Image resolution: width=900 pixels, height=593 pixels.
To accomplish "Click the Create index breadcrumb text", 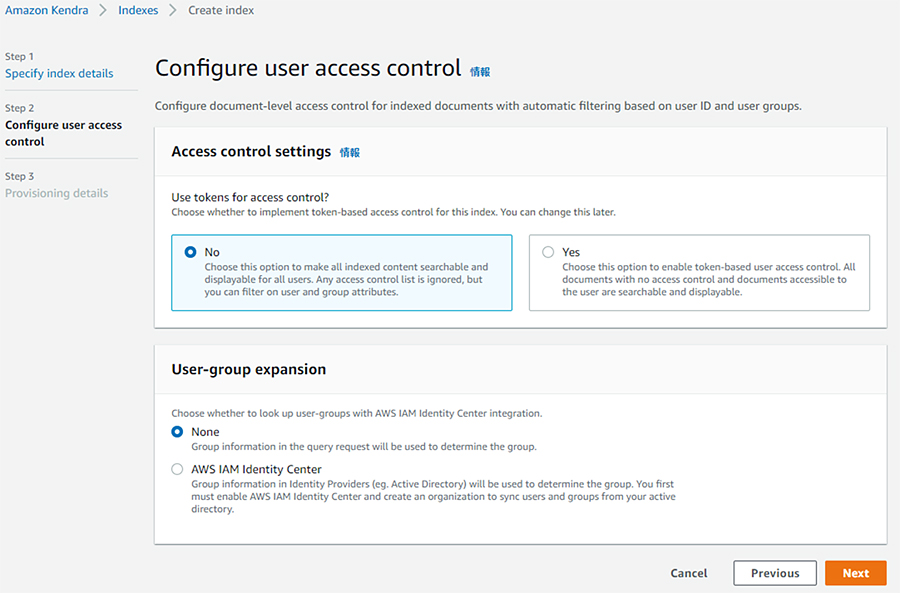I will click(221, 10).
